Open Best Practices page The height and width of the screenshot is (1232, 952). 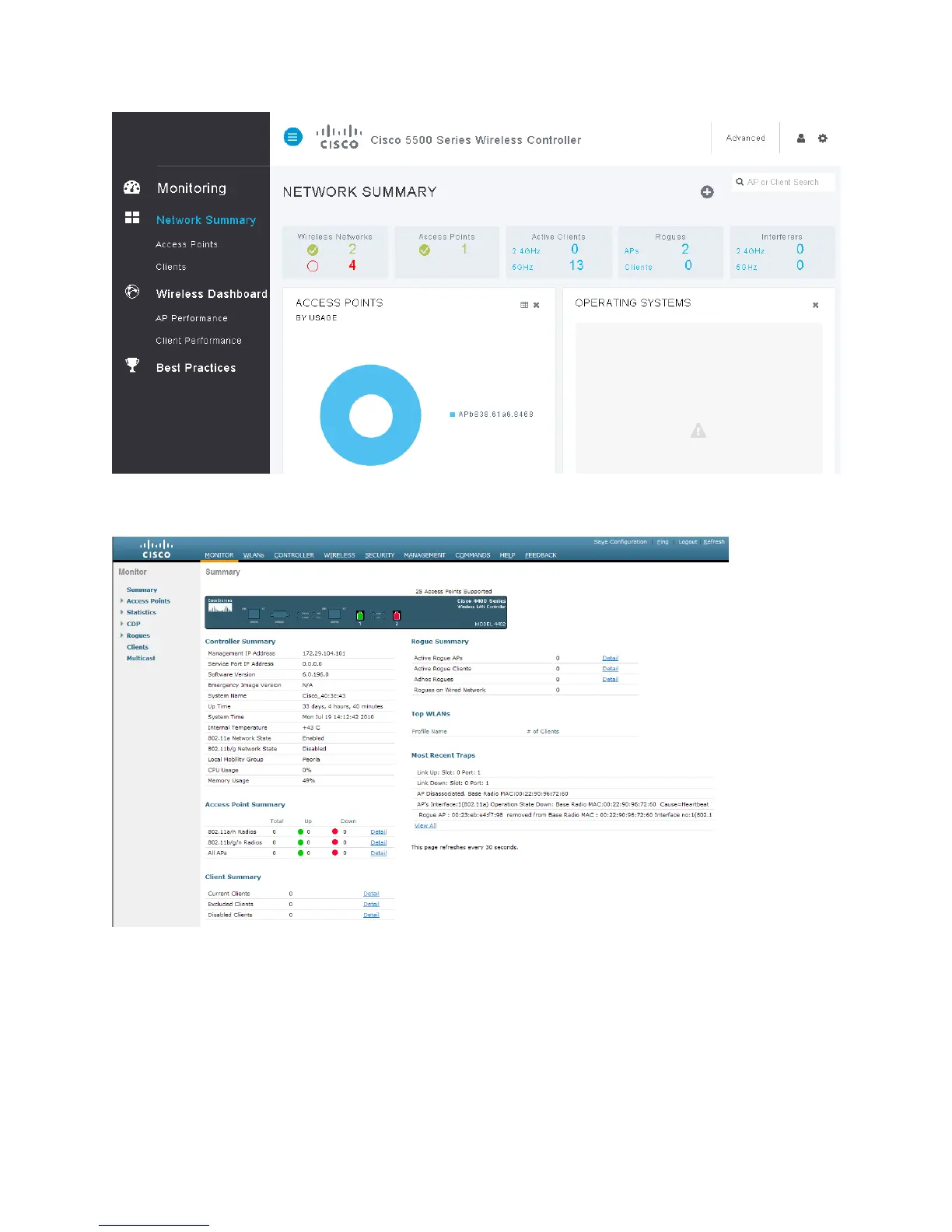tap(196, 368)
